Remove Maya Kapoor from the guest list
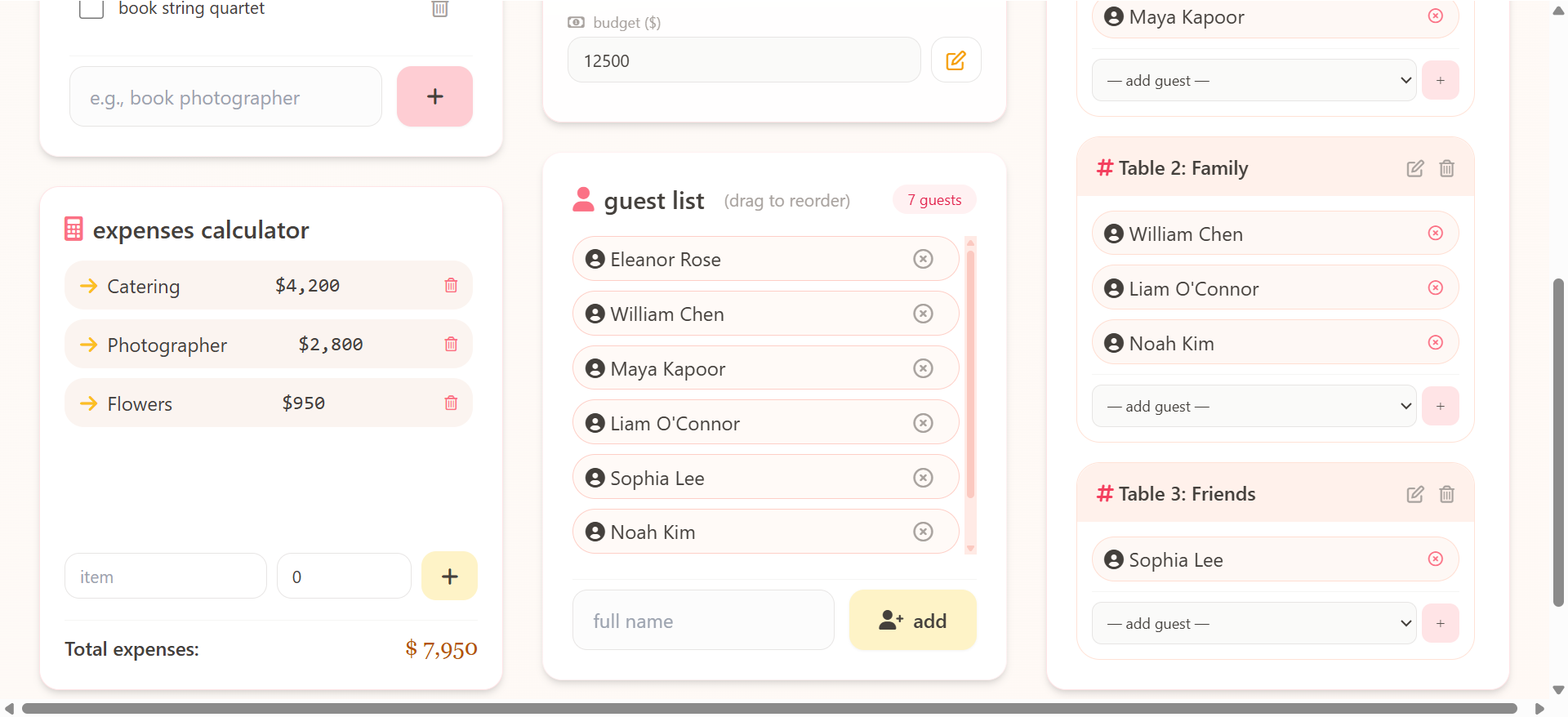This screenshot has height=717, width=1568. [x=923, y=368]
